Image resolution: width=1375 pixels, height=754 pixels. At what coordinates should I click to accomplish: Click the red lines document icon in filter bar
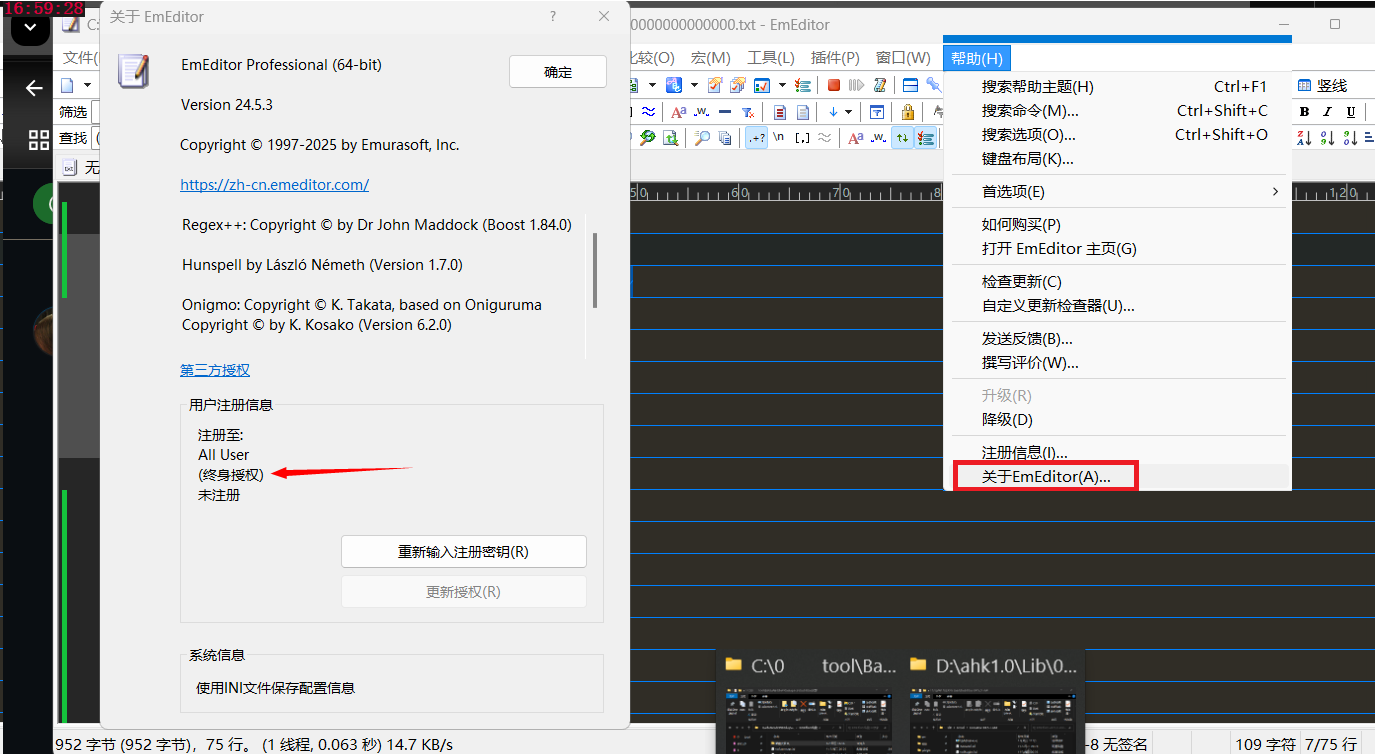tap(779, 112)
